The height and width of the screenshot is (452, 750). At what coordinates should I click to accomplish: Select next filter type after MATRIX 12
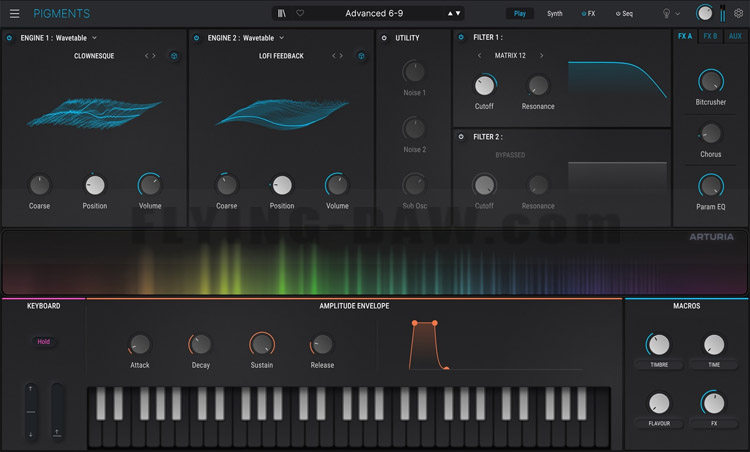pos(541,55)
